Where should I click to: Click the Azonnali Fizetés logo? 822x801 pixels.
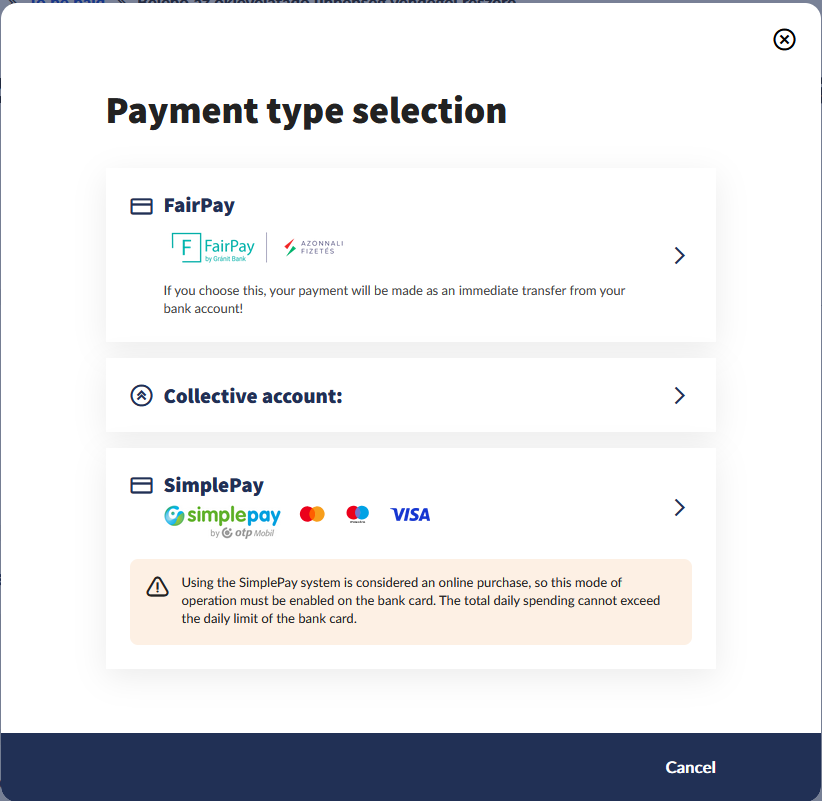point(313,246)
